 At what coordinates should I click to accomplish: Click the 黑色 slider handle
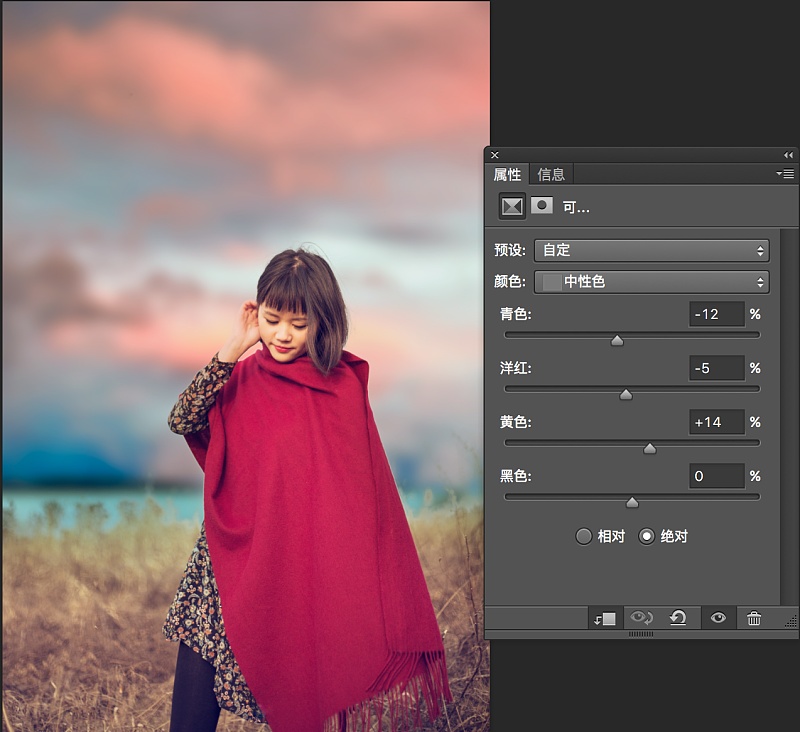click(632, 502)
